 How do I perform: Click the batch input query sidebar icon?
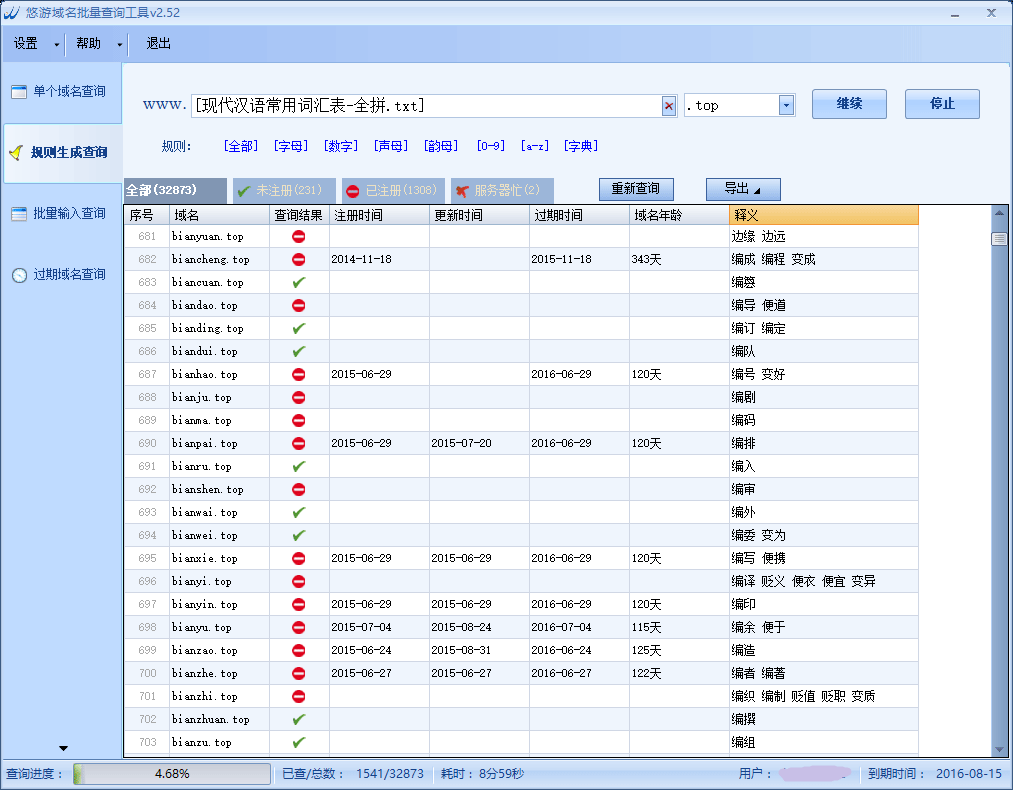click(18, 214)
